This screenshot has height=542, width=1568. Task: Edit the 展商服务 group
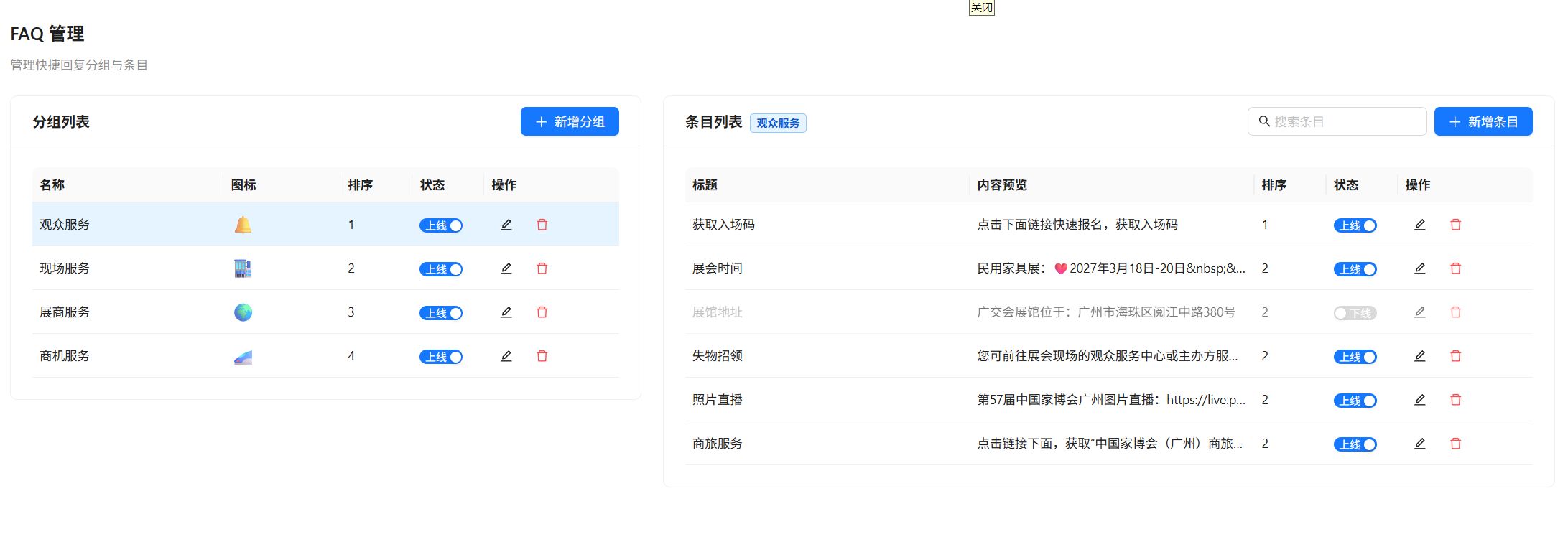(x=506, y=312)
